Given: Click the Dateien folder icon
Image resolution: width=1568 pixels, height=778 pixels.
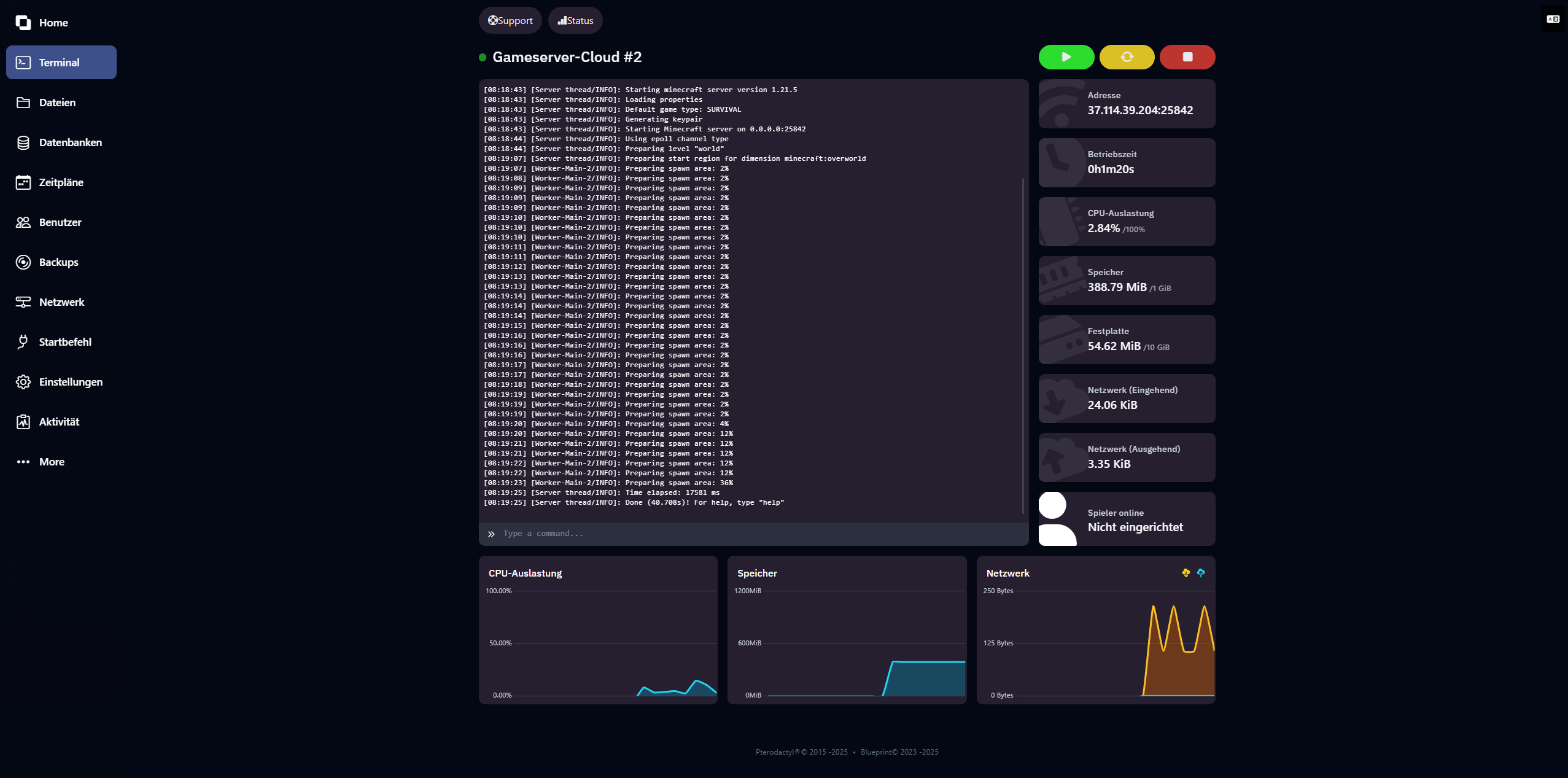Looking at the screenshot, I should pyautogui.click(x=23, y=103).
